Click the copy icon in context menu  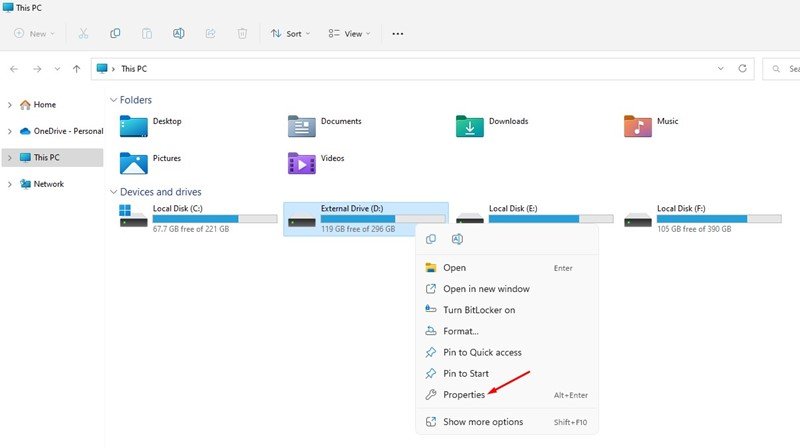click(431, 240)
